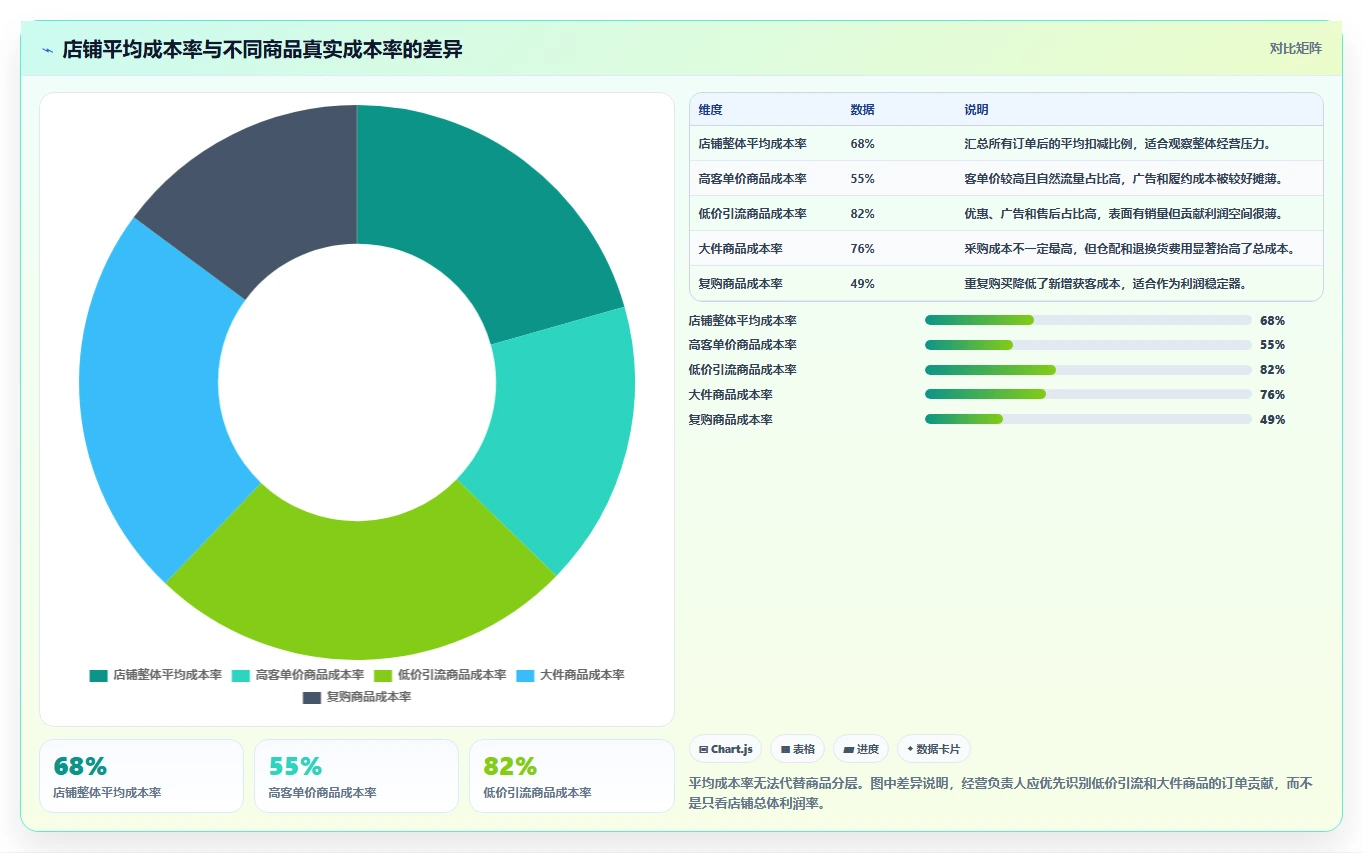1363x853 pixels.
Task: Click the 68% progress bar for 店铺整体平均成本率
Action: click(1088, 320)
